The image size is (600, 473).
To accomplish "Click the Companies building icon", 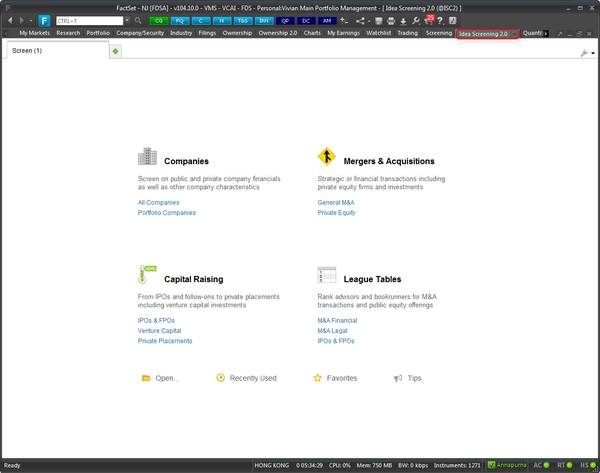I will [147, 156].
